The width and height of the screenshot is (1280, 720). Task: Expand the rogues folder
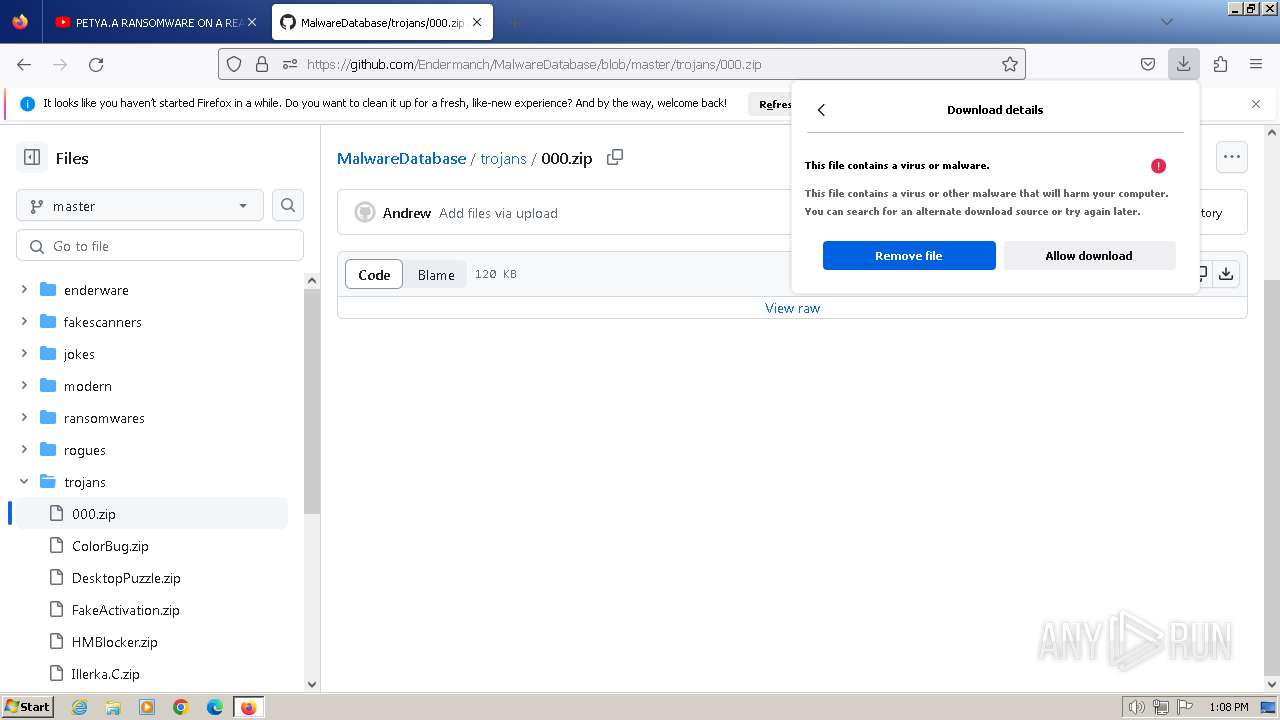[x=24, y=450]
